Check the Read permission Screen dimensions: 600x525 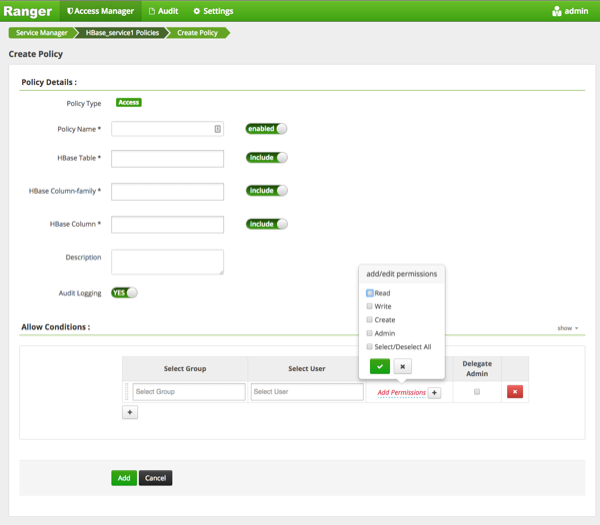(x=370, y=293)
